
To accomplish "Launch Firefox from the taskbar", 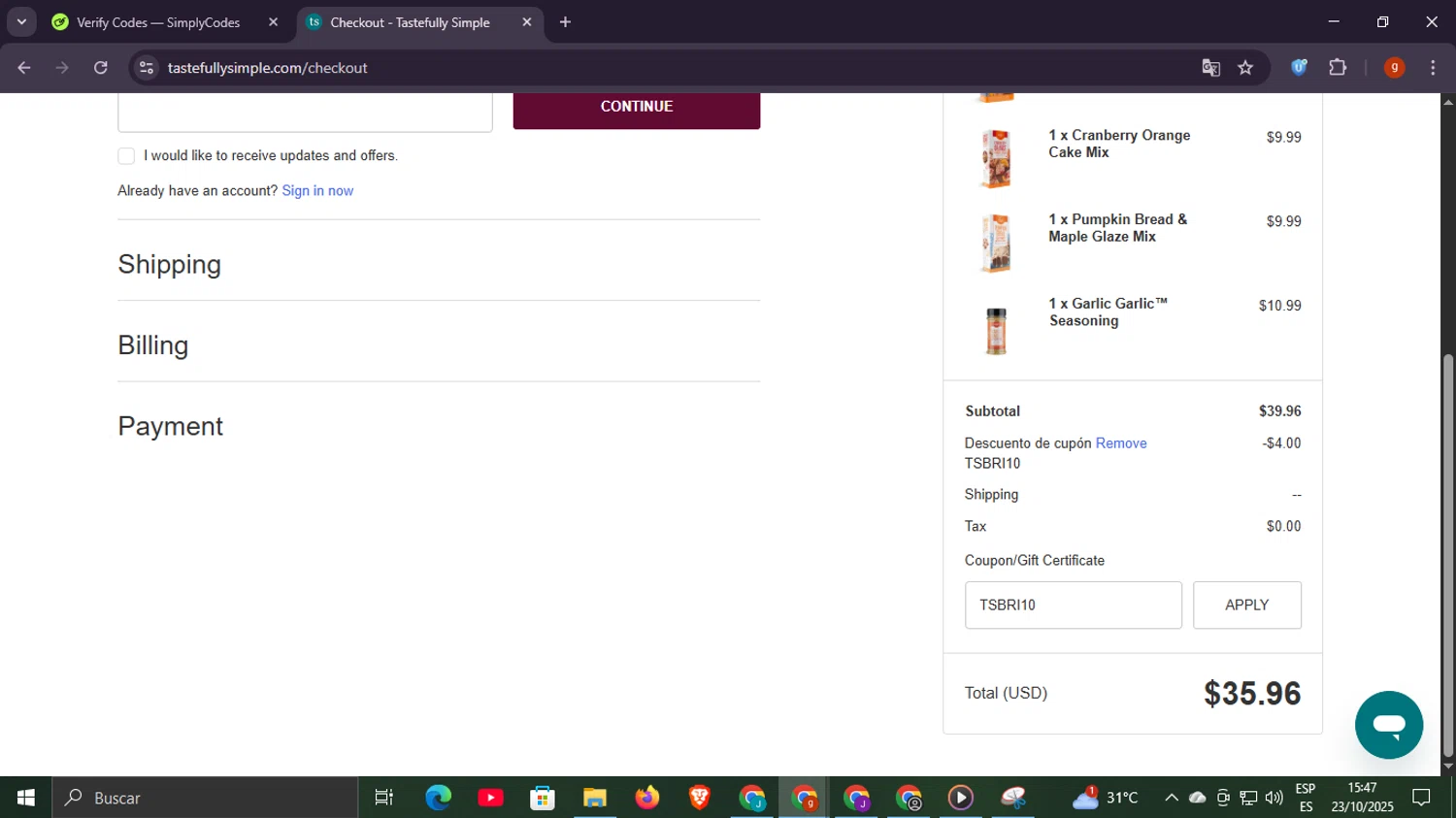I will point(647,798).
